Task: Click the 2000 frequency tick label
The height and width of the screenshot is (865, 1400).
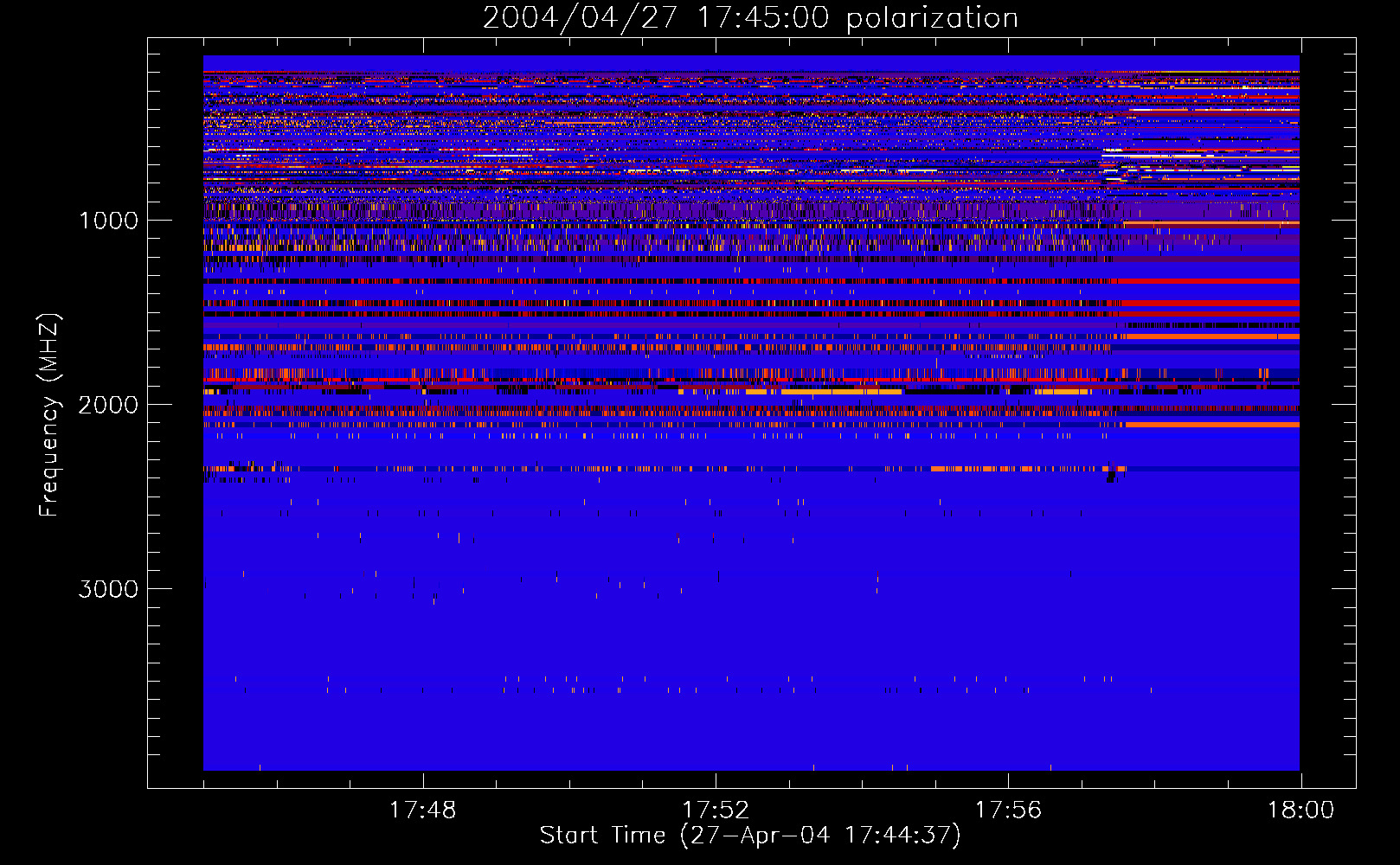Action: point(108,405)
